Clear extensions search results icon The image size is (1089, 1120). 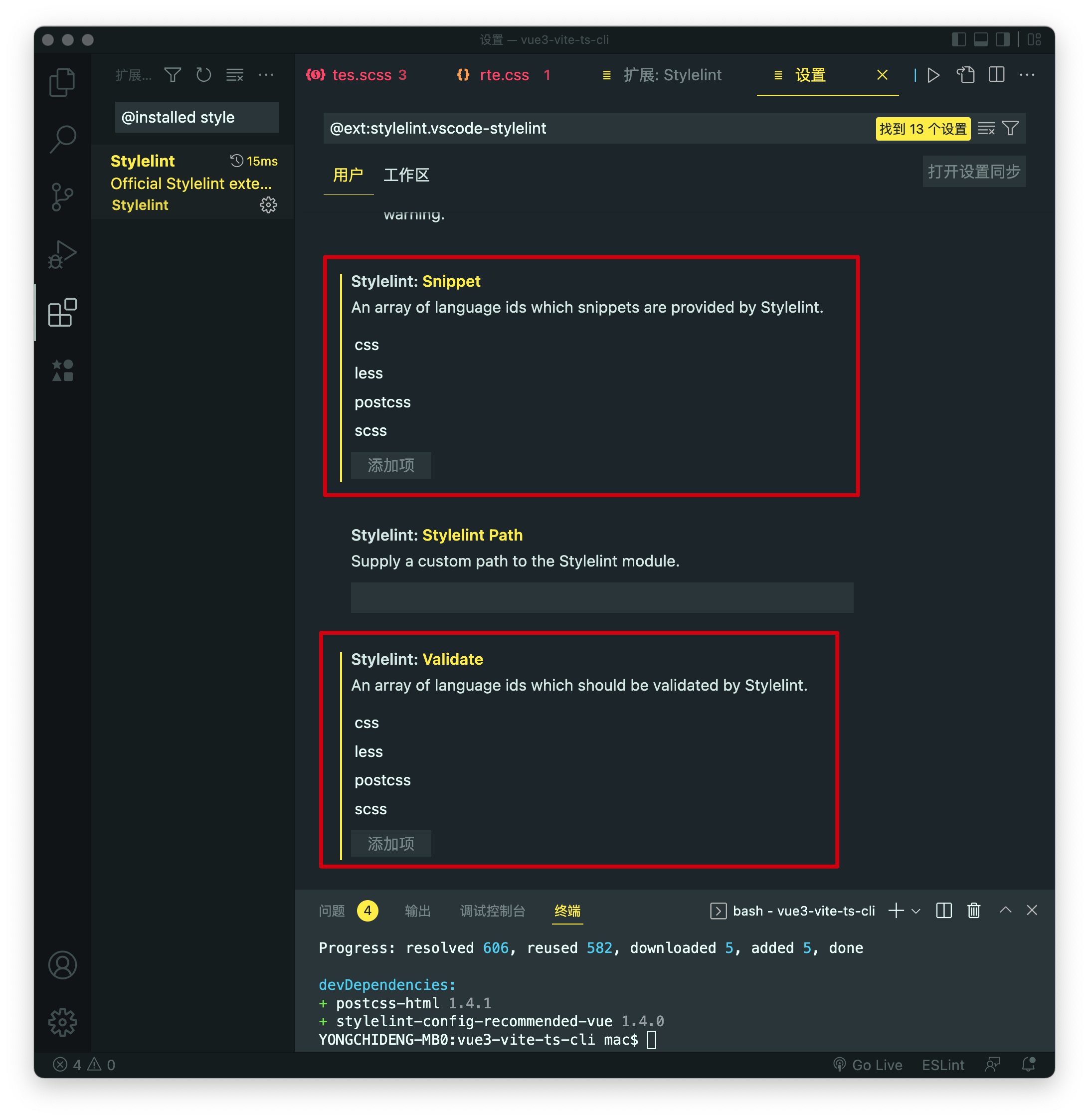pos(234,75)
